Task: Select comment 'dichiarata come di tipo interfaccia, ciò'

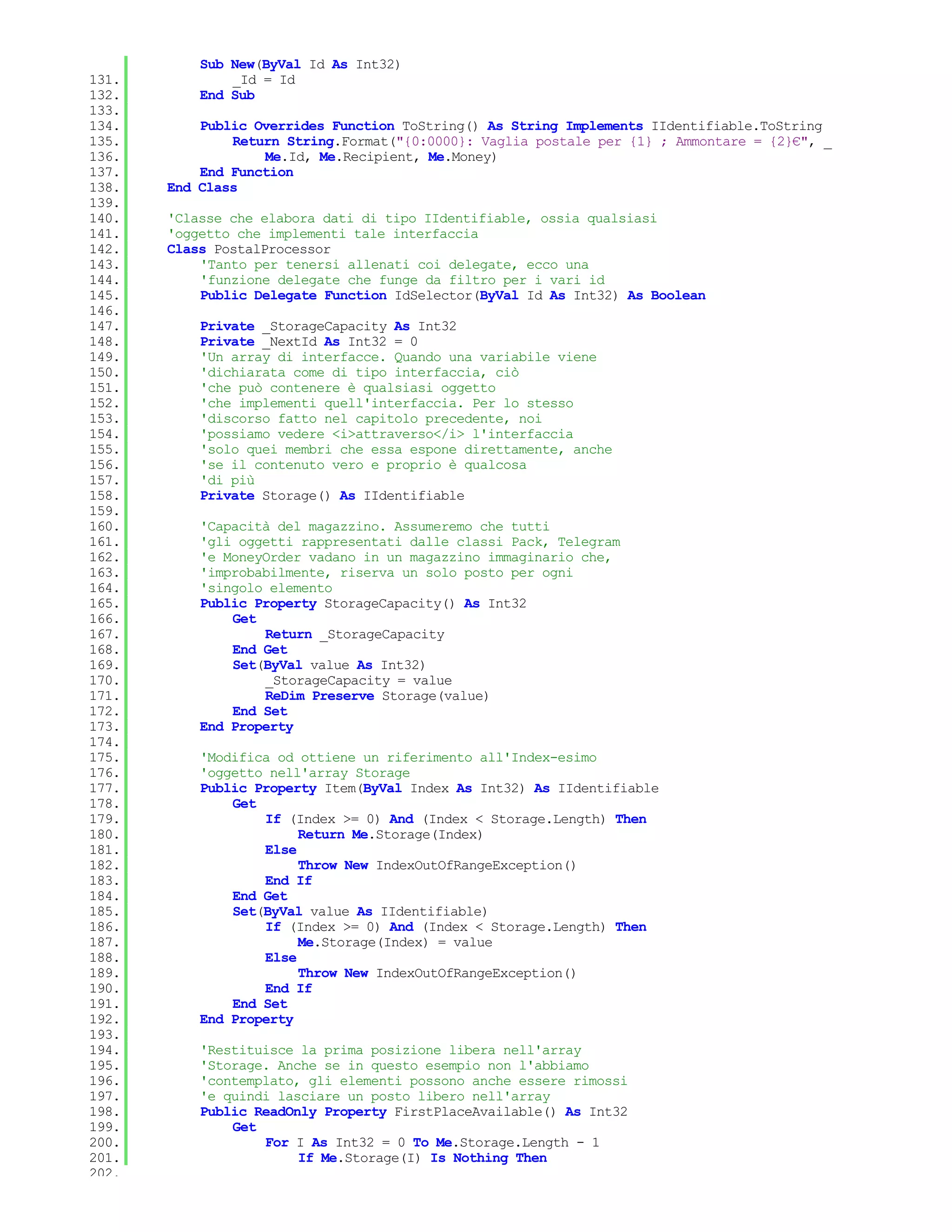Action: (x=359, y=372)
